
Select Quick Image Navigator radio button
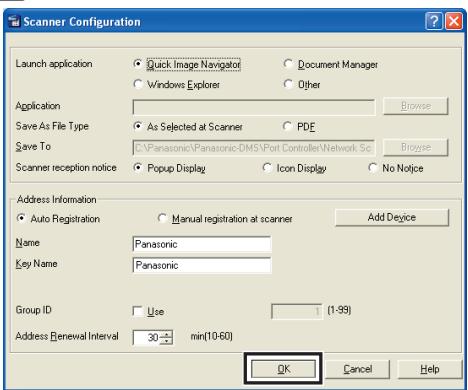click(x=137, y=64)
